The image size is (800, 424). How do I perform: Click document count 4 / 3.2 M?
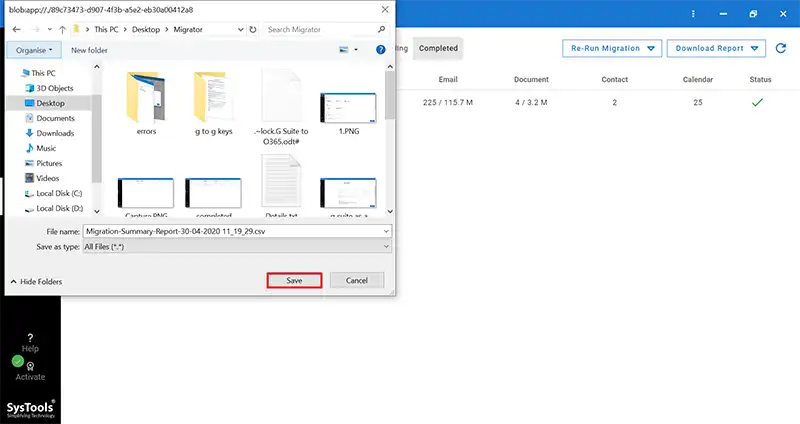pyautogui.click(x=531, y=103)
